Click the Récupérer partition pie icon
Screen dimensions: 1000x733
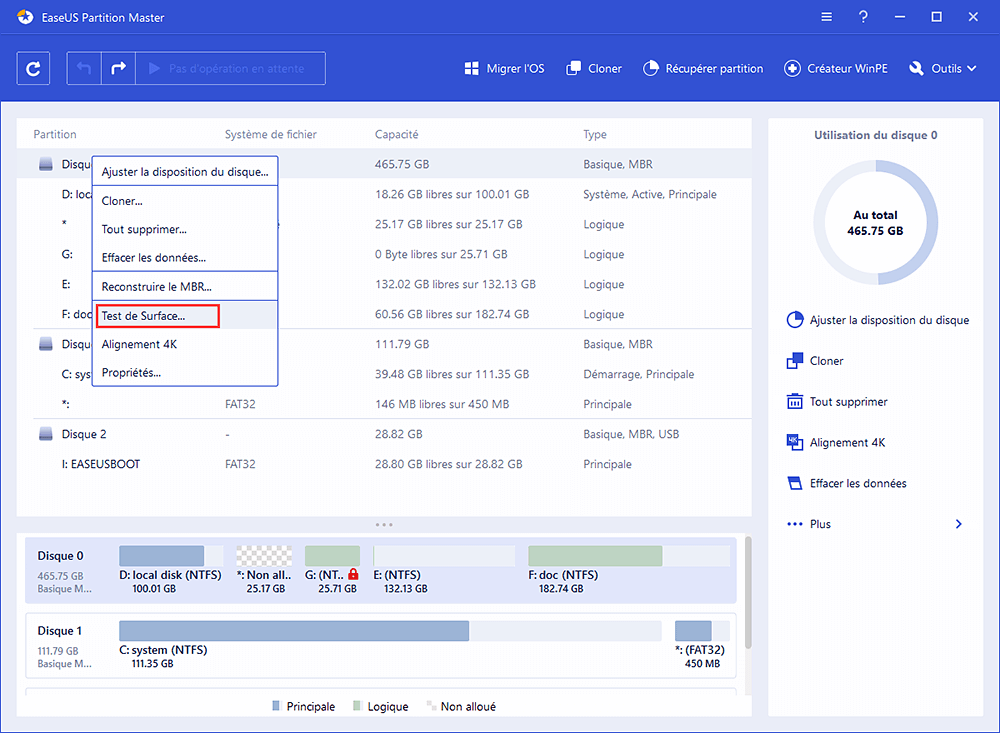(x=651, y=68)
